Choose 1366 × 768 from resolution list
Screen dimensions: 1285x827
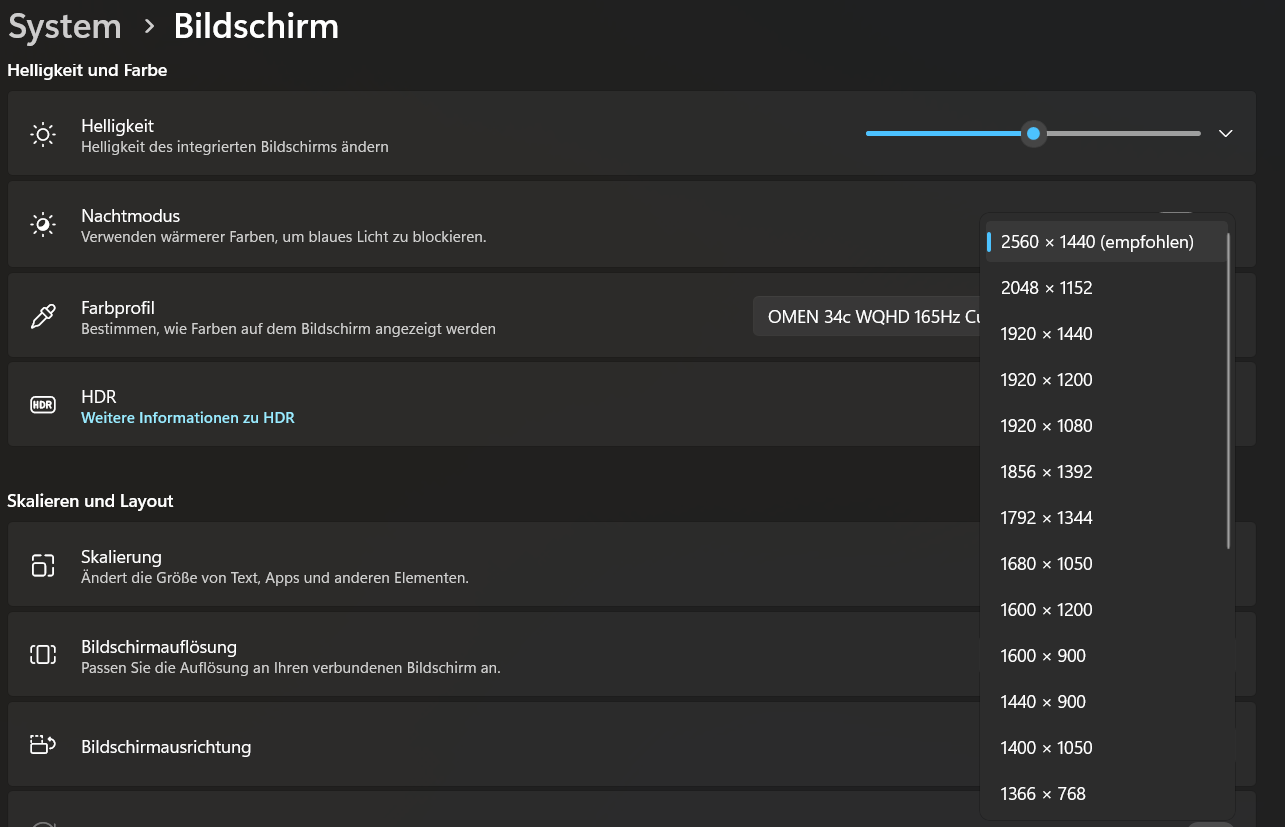pos(1043,794)
